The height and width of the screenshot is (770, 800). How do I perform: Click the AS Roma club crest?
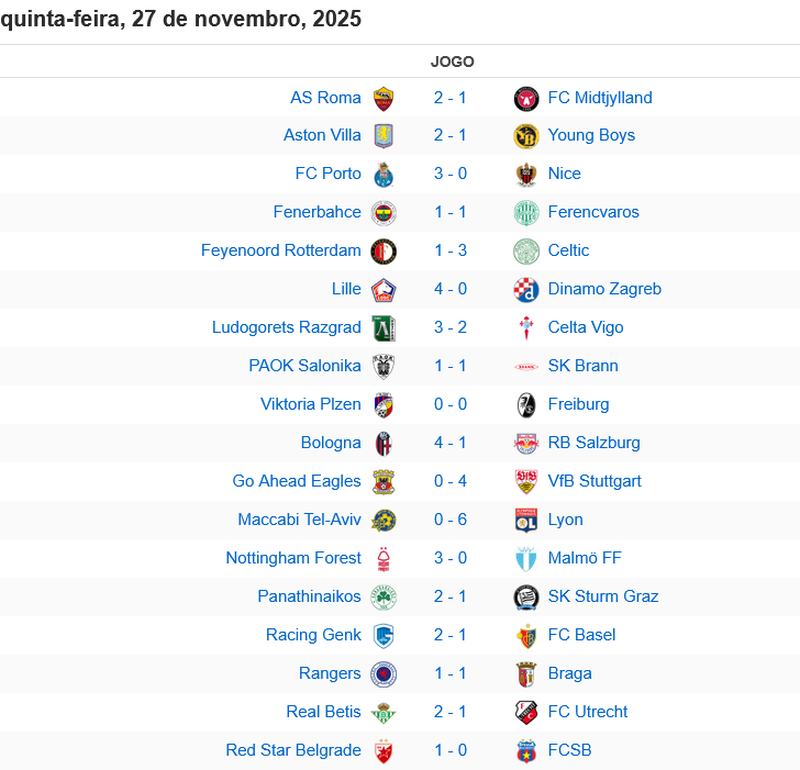click(x=384, y=98)
